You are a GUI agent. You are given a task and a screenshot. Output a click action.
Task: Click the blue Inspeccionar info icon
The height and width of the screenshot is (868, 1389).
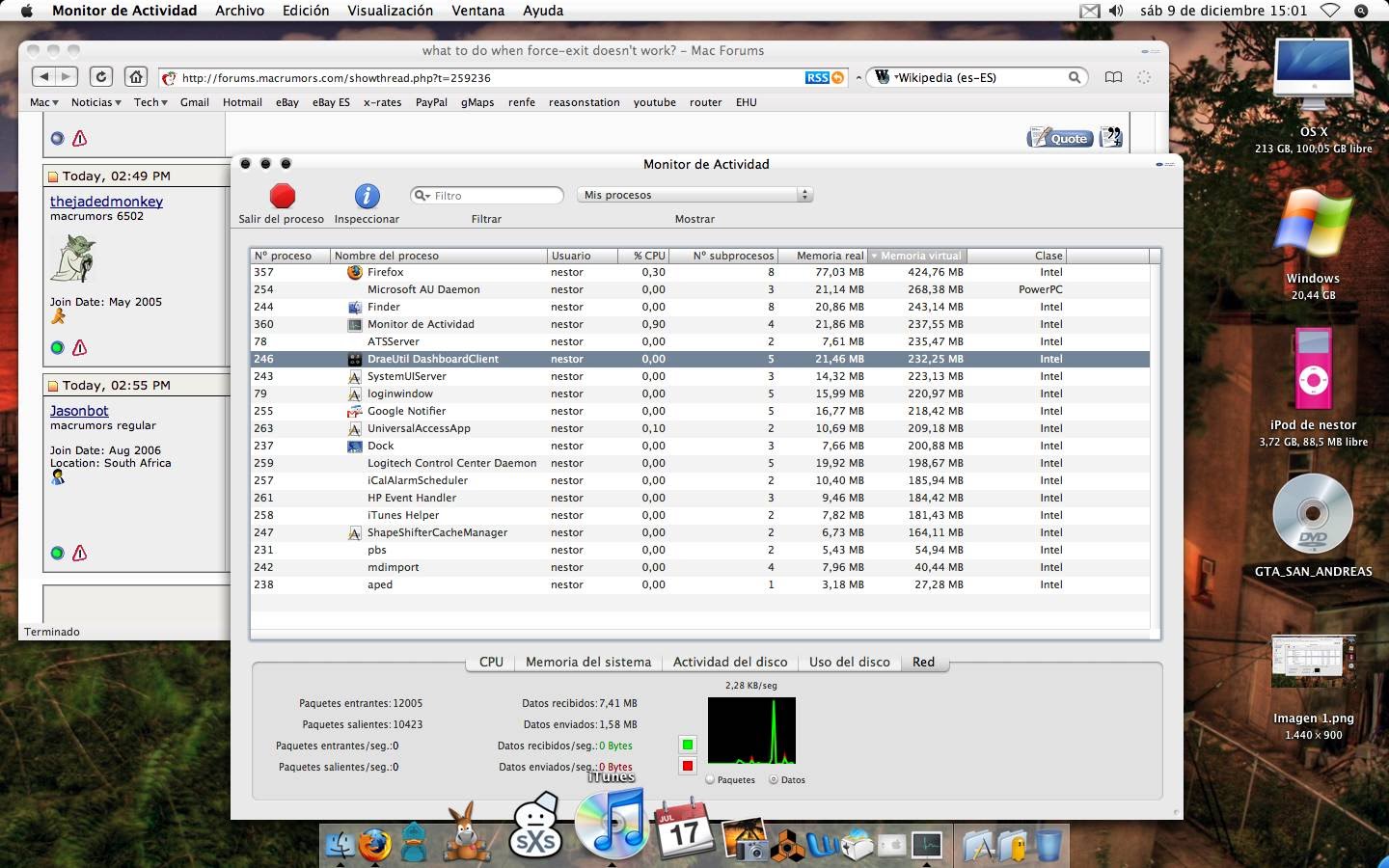click(x=367, y=197)
